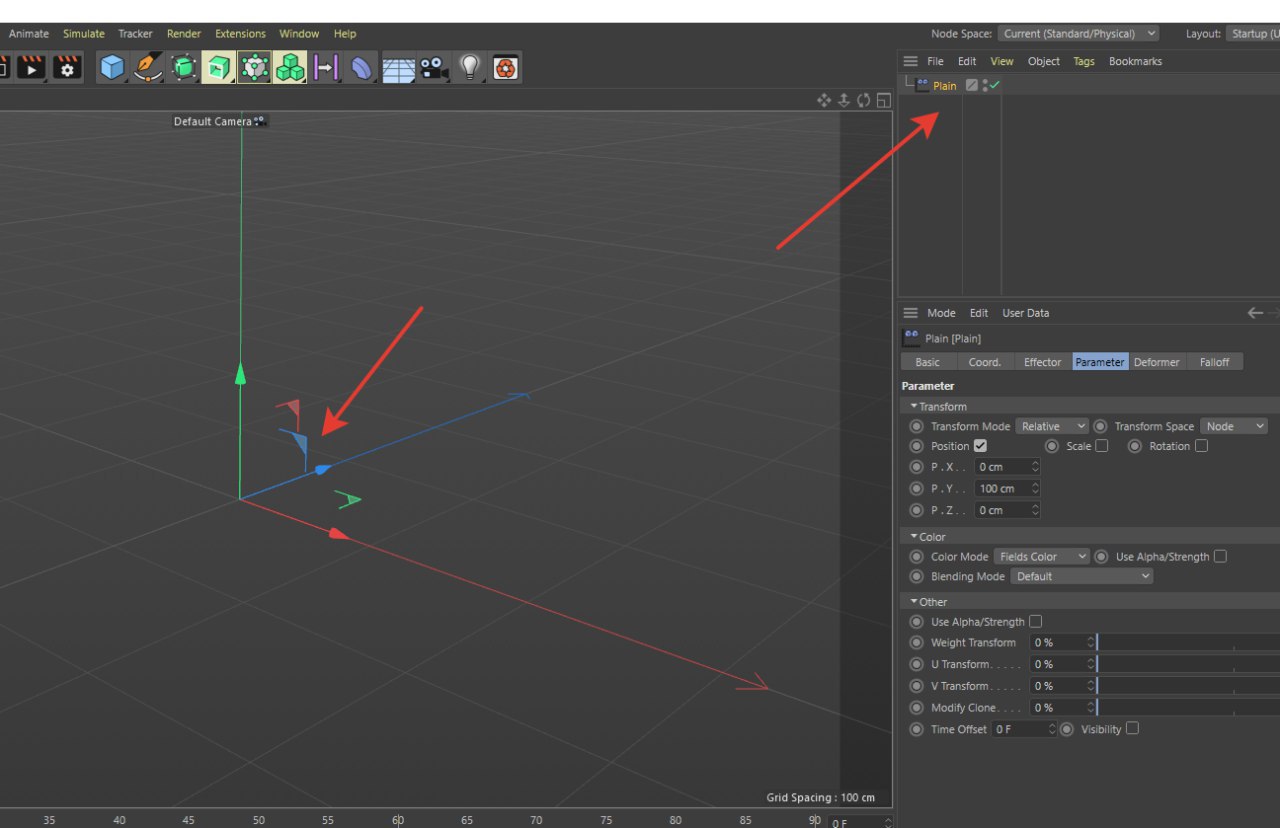
Task: Open the Extensions menu
Action: [x=241, y=33]
